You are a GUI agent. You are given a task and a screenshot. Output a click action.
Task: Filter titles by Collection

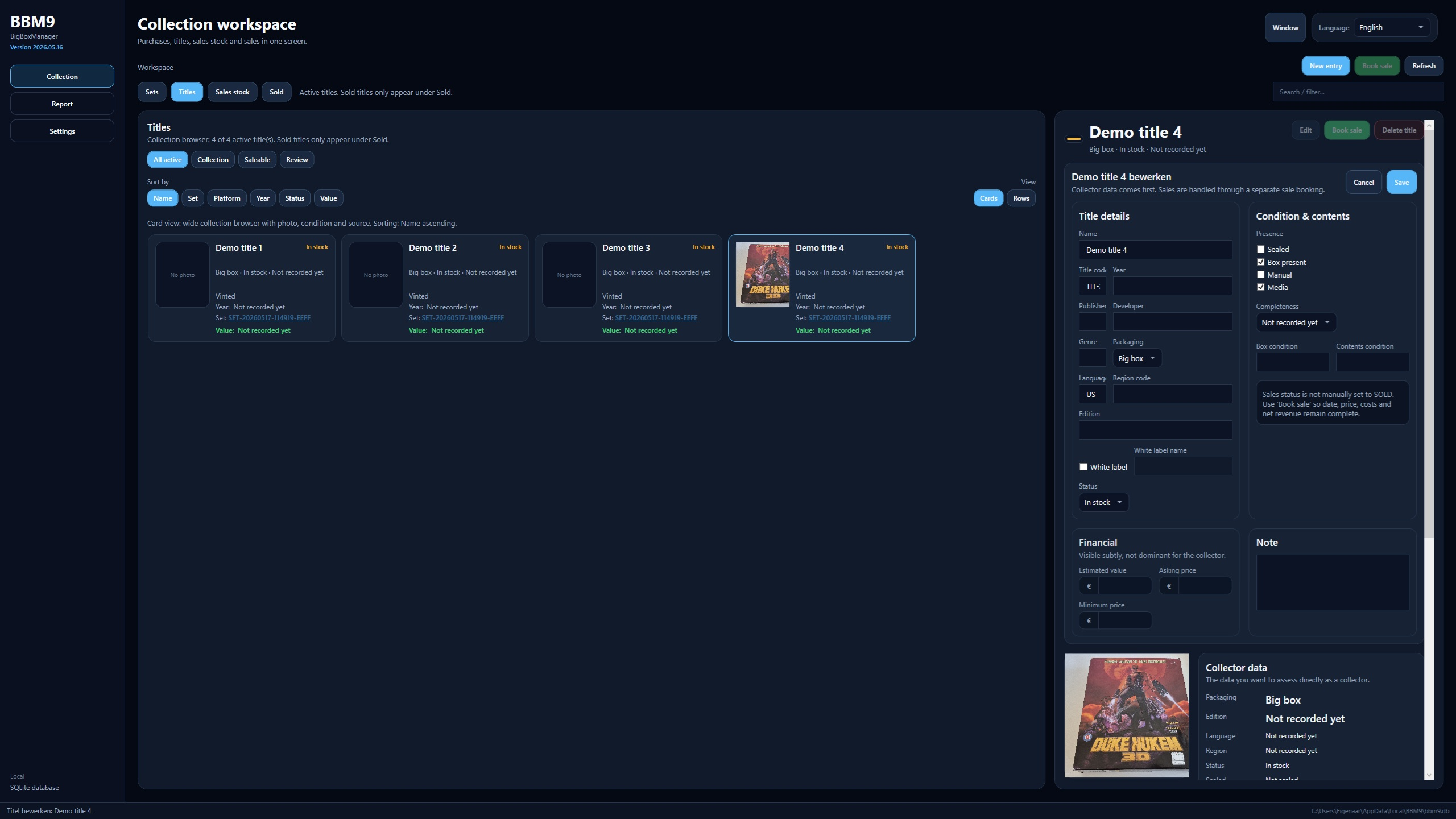pyautogui.click(x=213, y=160)
